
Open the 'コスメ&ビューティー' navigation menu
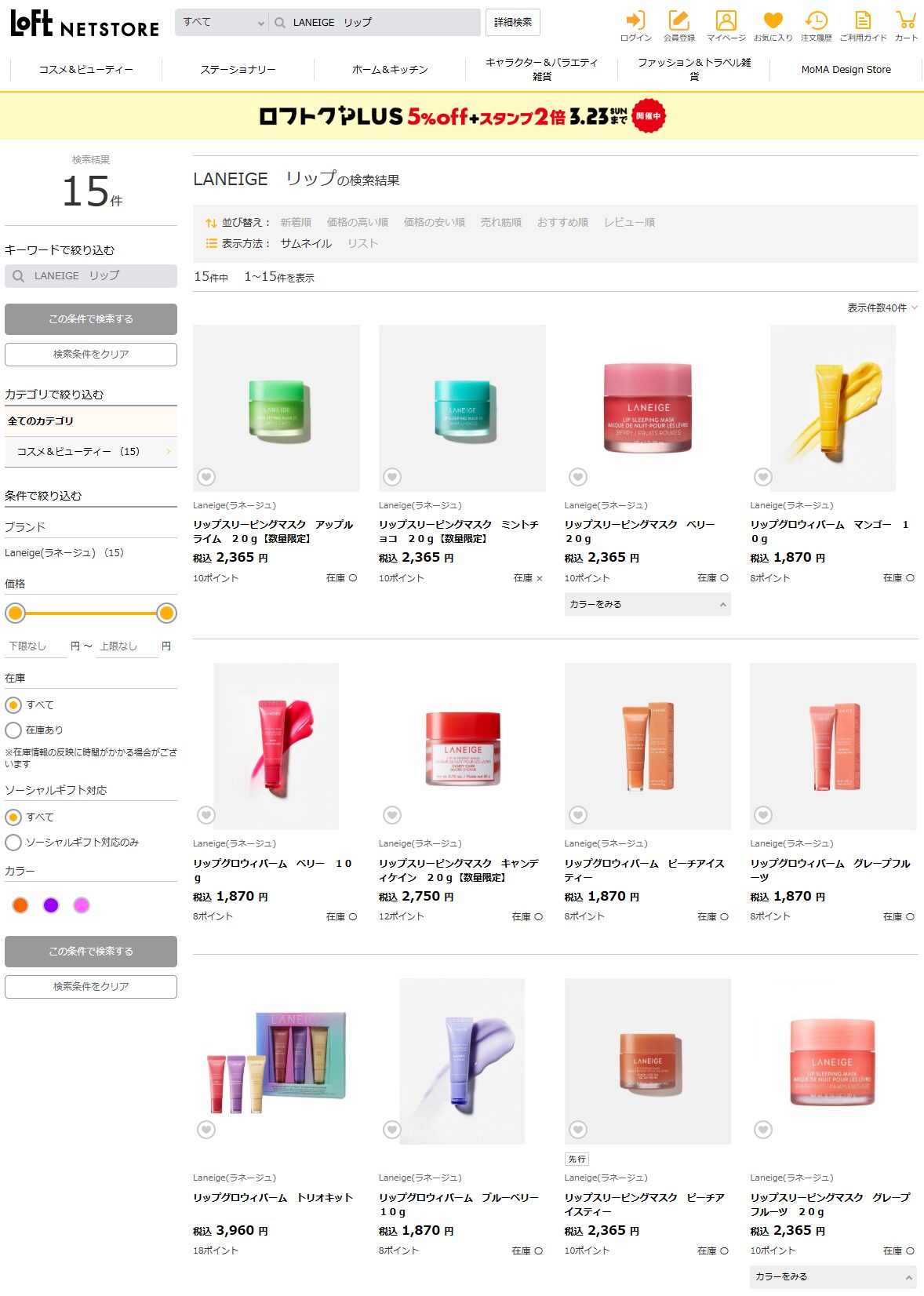[86, 70]
